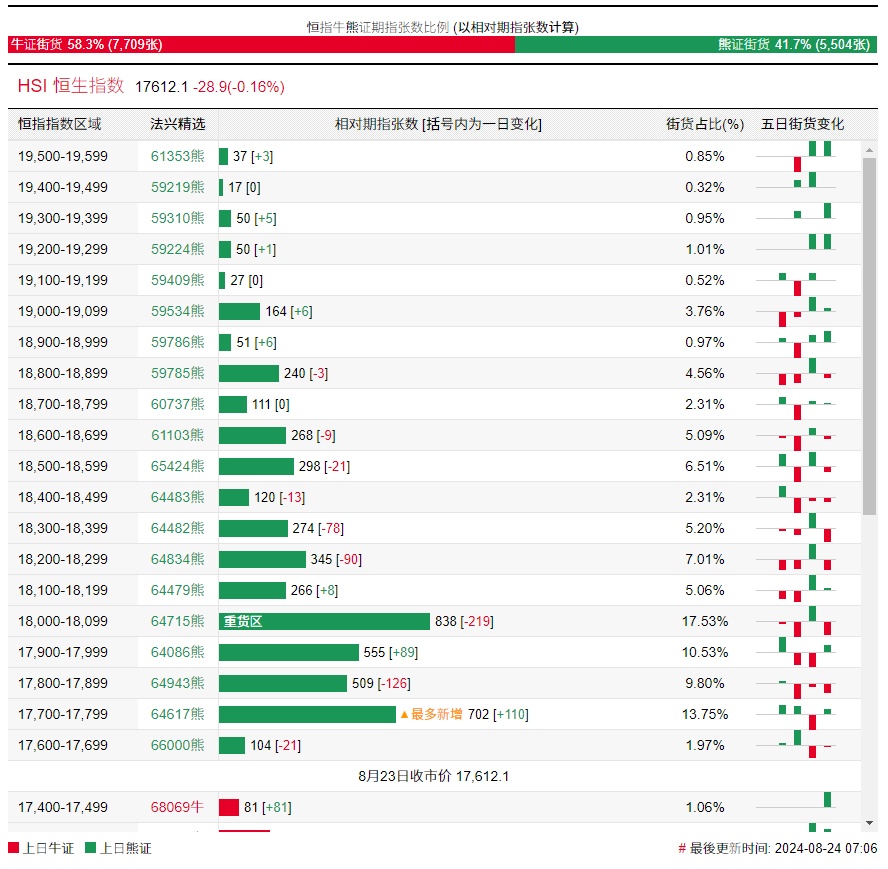This screenshot has width=888, height=869.
Task: Click the 重货区 bar for 18,000-18,099
Action: point(324,621)
